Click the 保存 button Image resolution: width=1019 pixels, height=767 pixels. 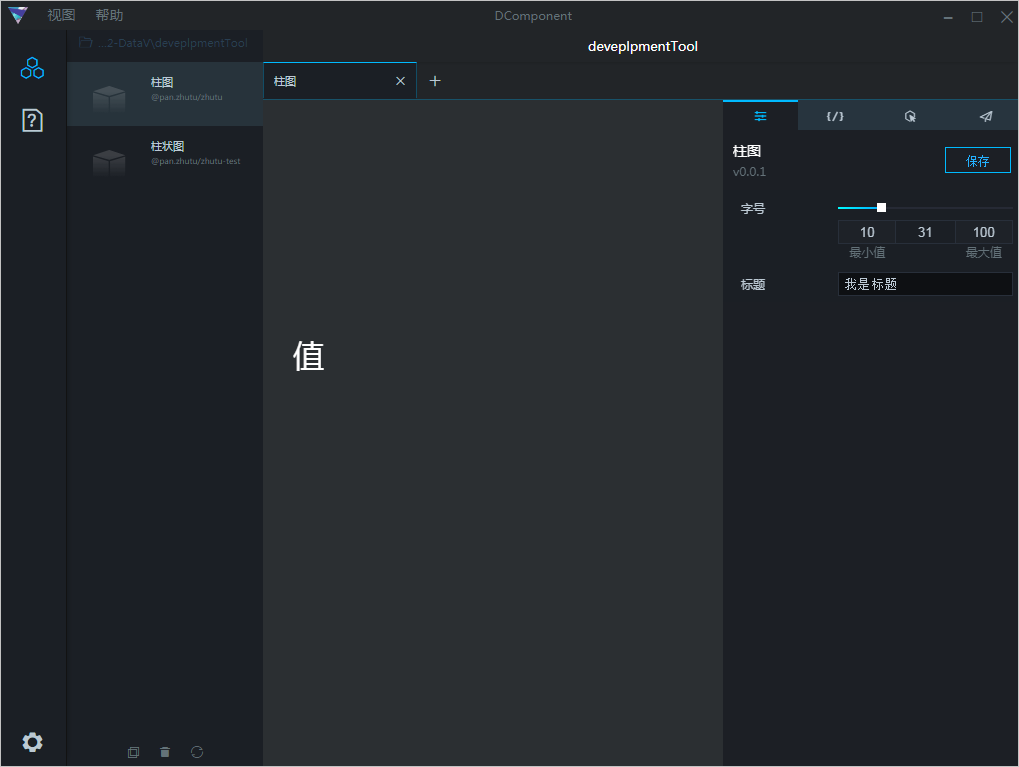[977, 160]
